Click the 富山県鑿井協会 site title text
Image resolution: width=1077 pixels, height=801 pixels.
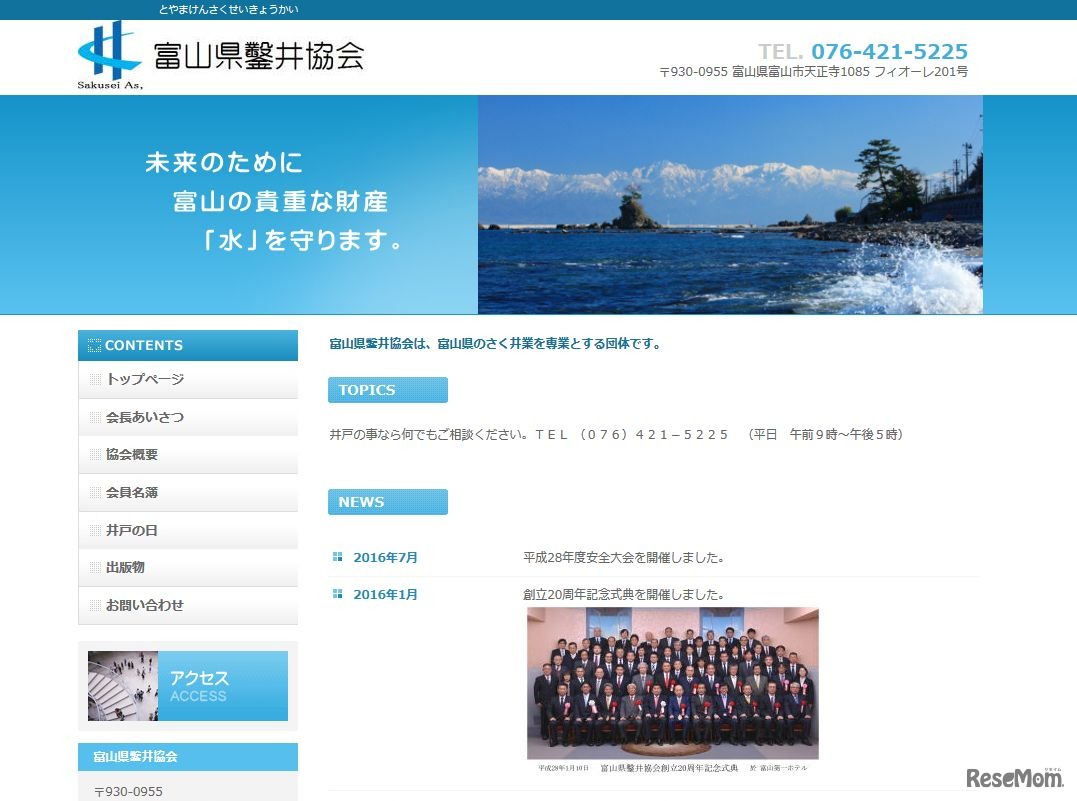pyautogui.click(x=259, y=56)
